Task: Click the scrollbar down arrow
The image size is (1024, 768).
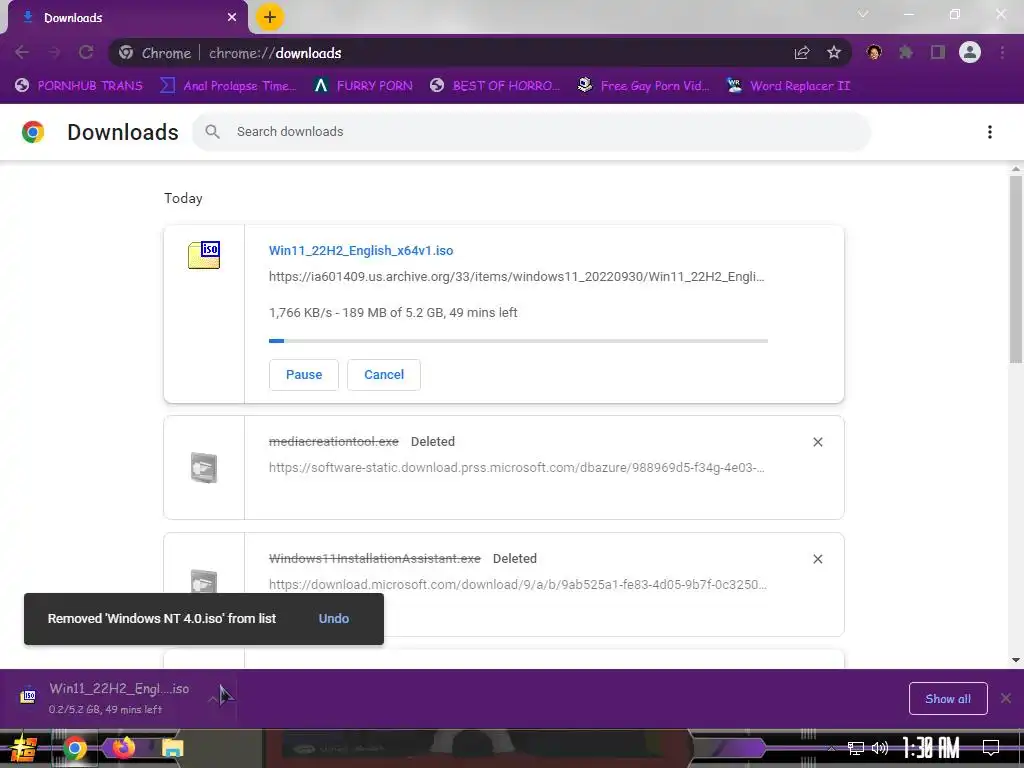Action: [x=1016, y=660]
